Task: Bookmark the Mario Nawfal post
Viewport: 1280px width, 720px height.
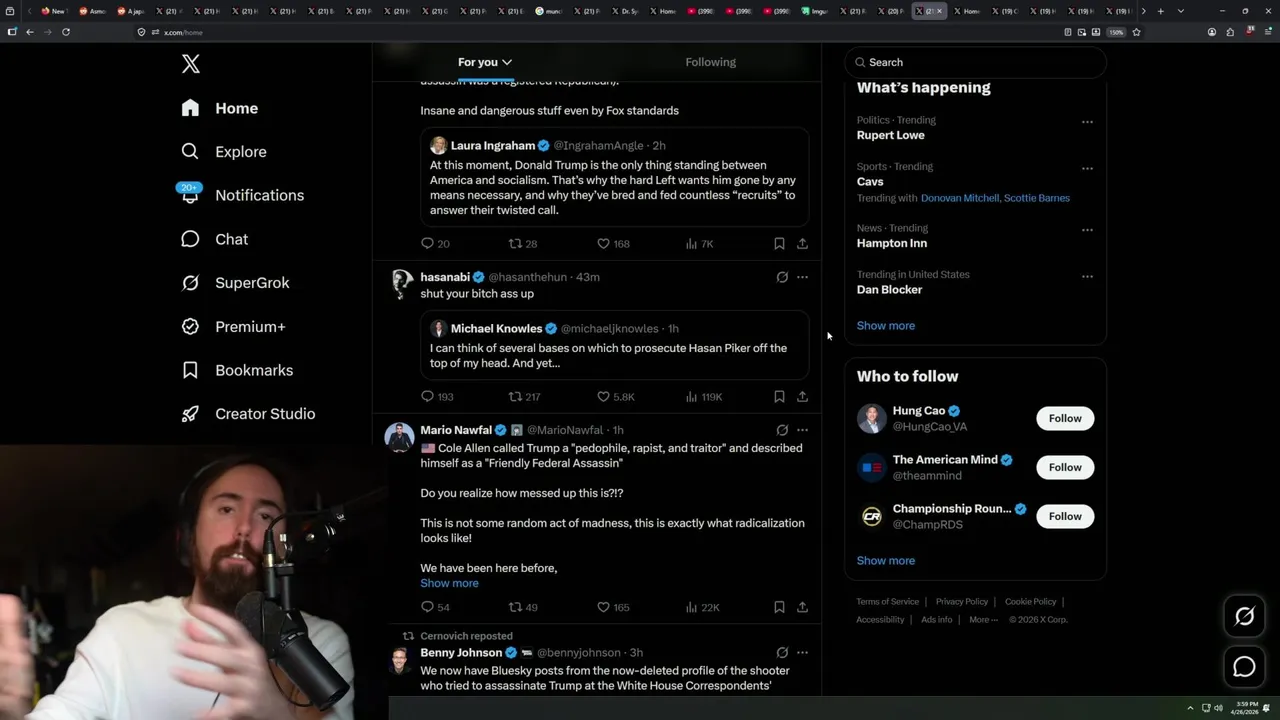Action: (779, 607)
